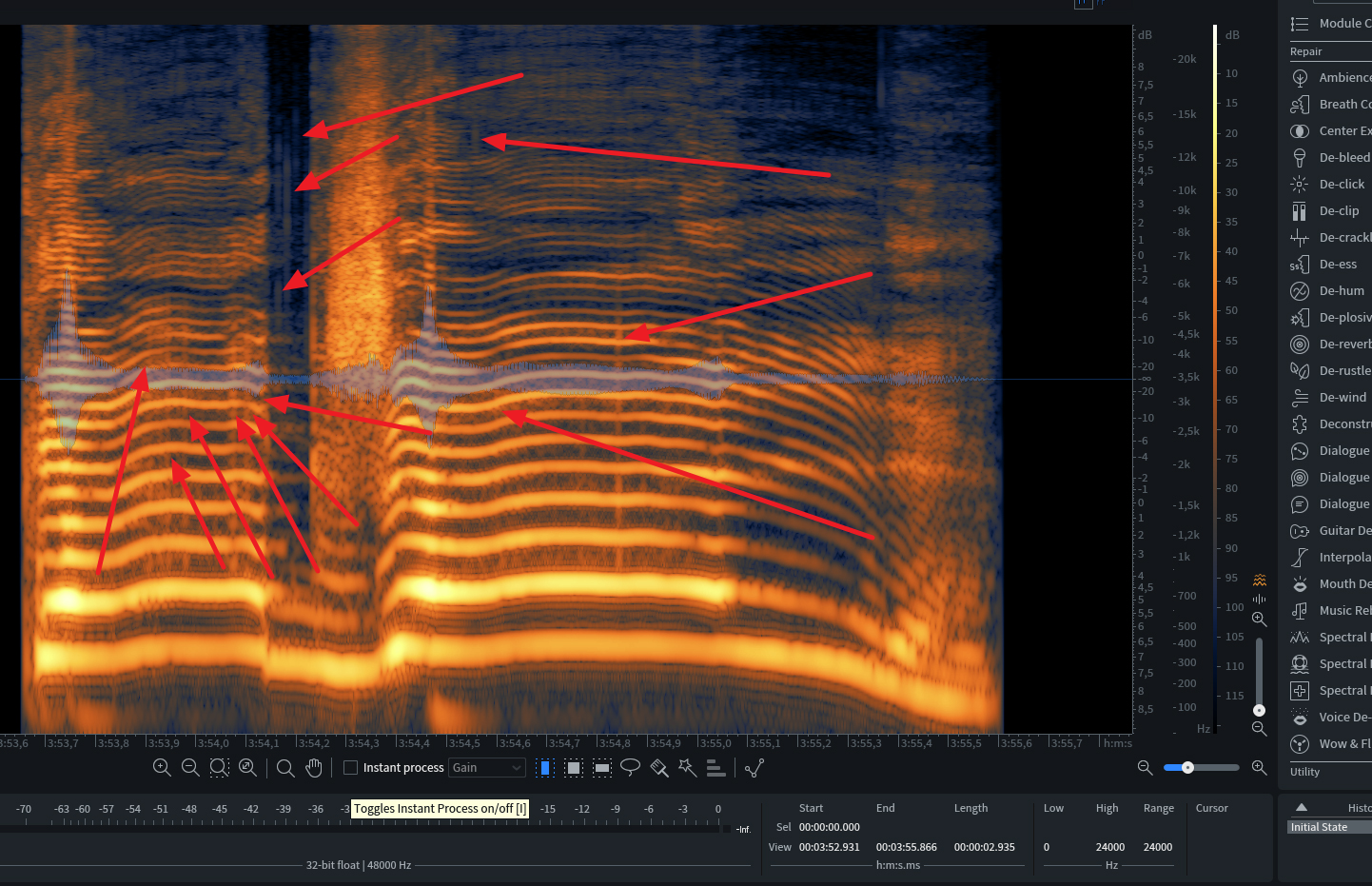
Task: Expand the History panel arrow
Action: [x=1302, y=807]
